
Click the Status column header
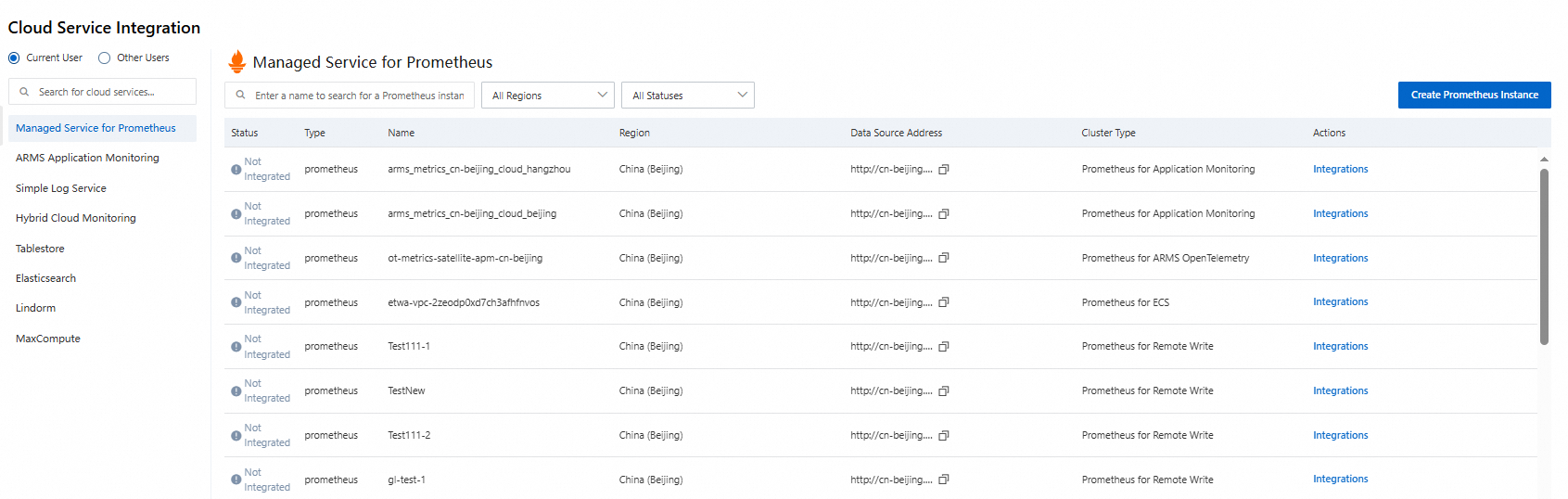pos(245,133)
